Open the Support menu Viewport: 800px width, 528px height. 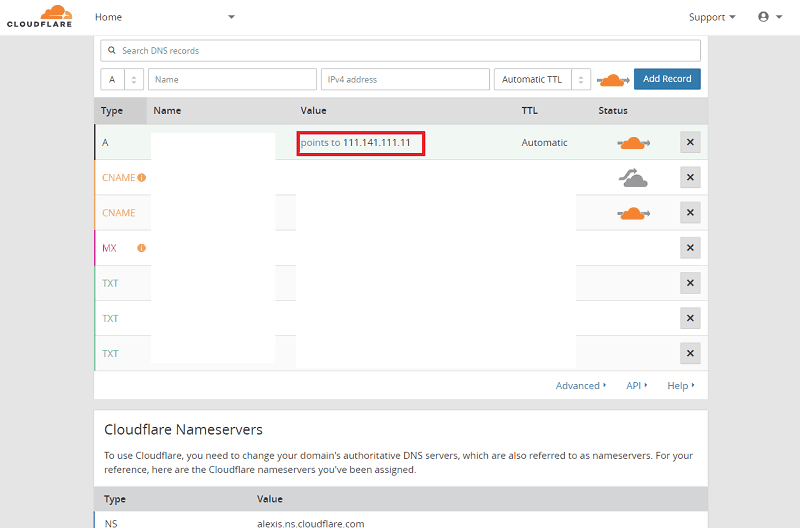click(x=712, y=17)
